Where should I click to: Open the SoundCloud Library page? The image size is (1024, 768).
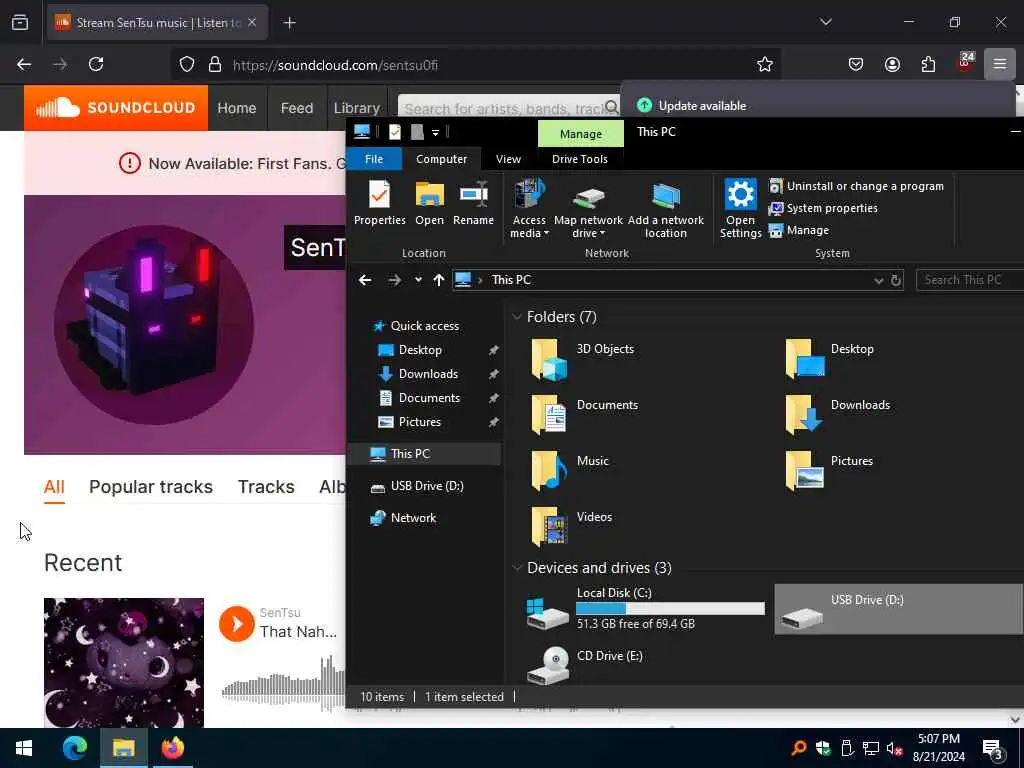point(356,108)
